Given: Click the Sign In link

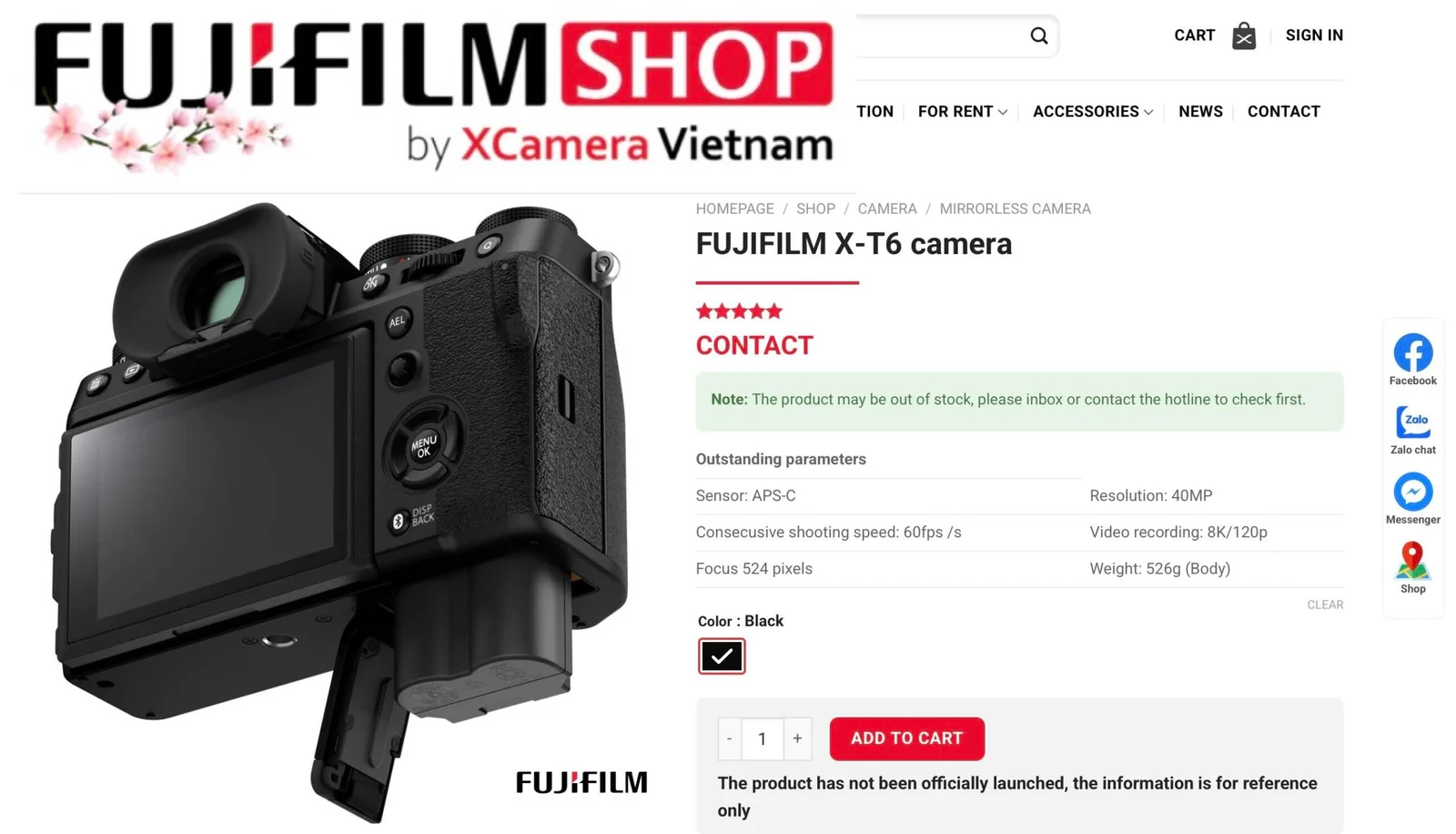Looking at the screenshot, I should pos(1314,36).
